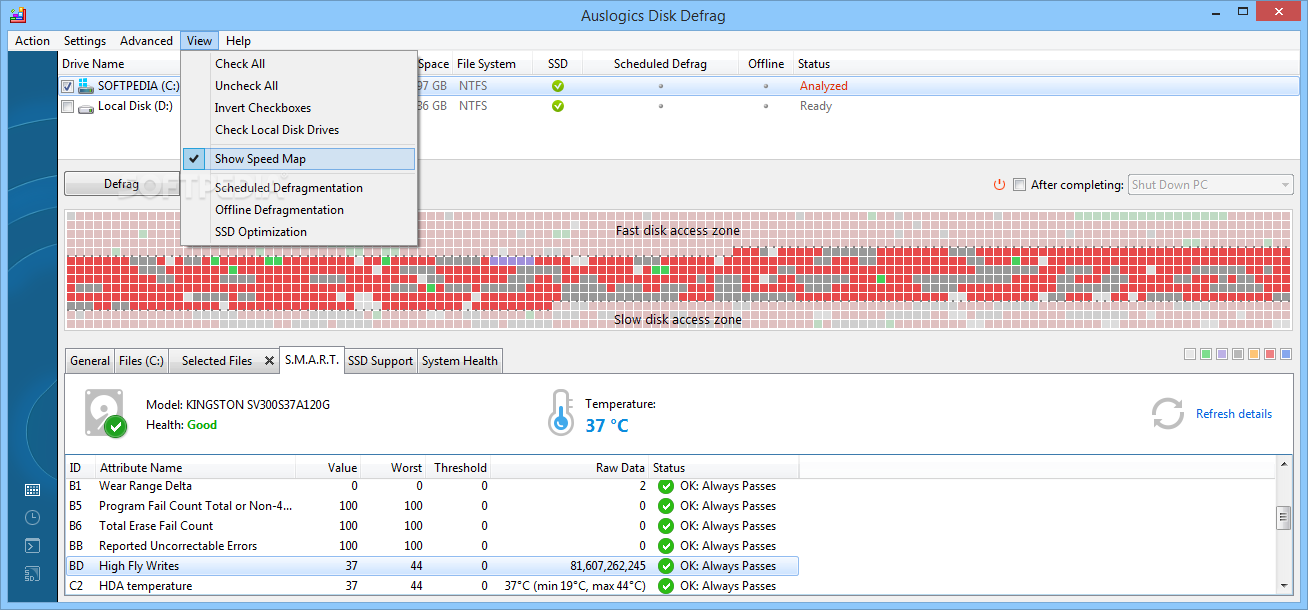
Task: Click the Analyzed status text
Action: coord(824,86)
